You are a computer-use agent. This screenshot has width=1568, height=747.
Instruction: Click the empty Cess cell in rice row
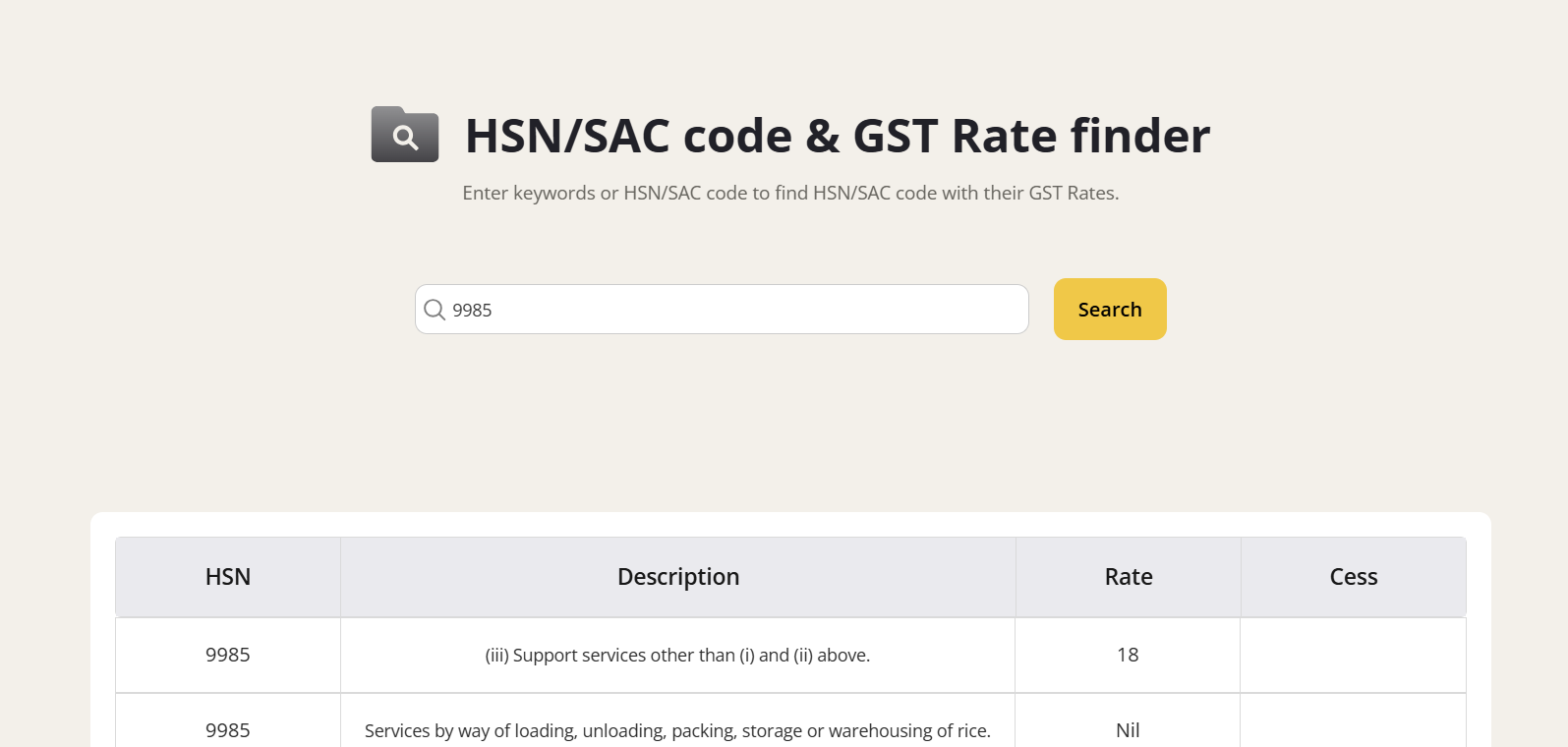[x=1354, y=730]
